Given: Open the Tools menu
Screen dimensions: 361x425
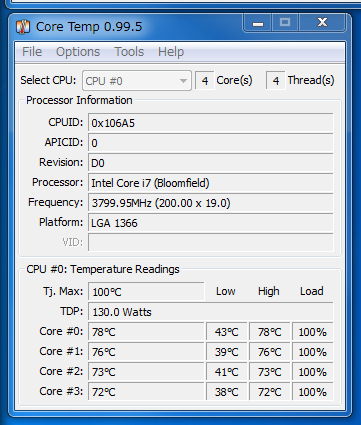Looking at the screenshot, I should click(x=129, y=52).
